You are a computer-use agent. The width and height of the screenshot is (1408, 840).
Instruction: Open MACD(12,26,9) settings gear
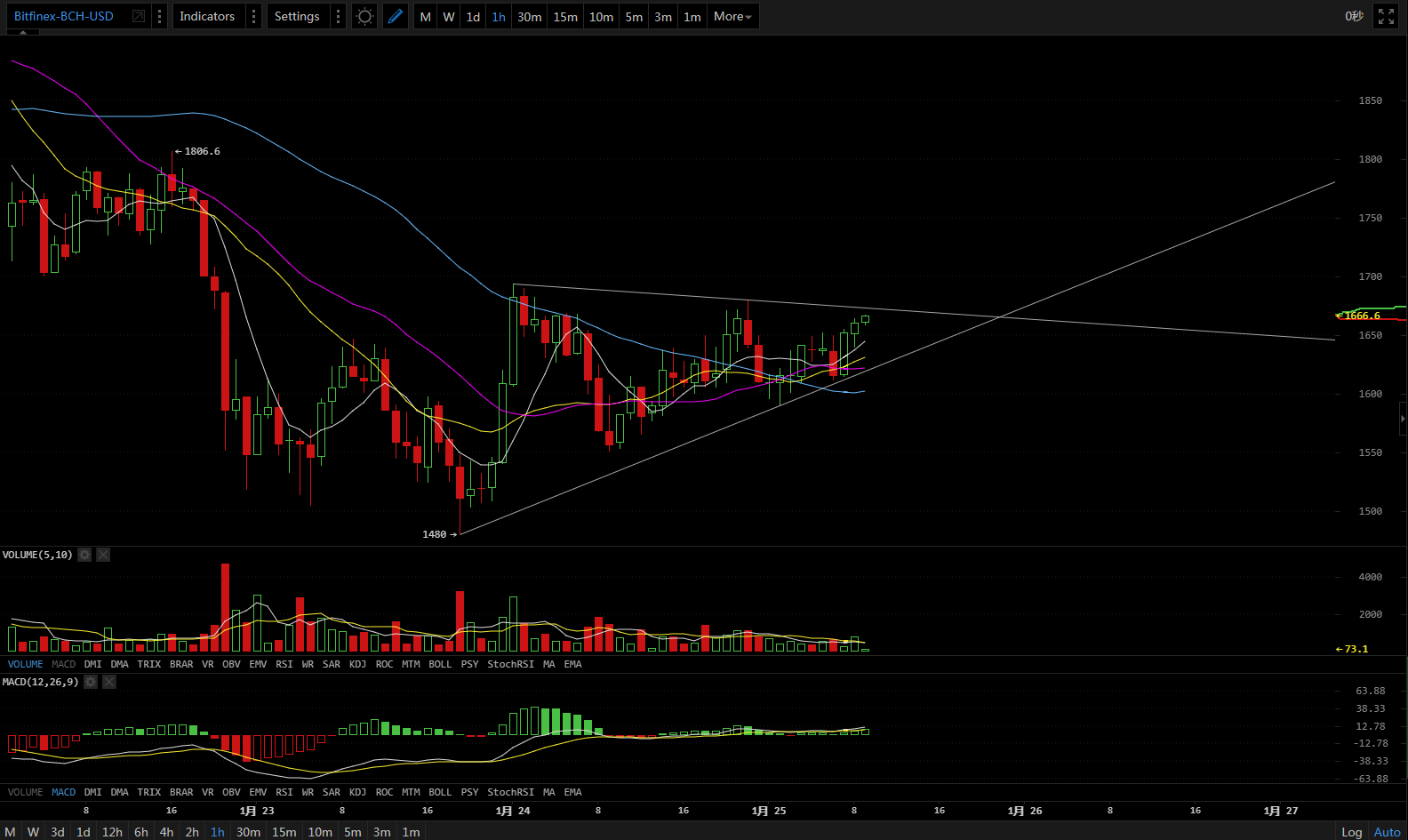(x=91, y=682)
